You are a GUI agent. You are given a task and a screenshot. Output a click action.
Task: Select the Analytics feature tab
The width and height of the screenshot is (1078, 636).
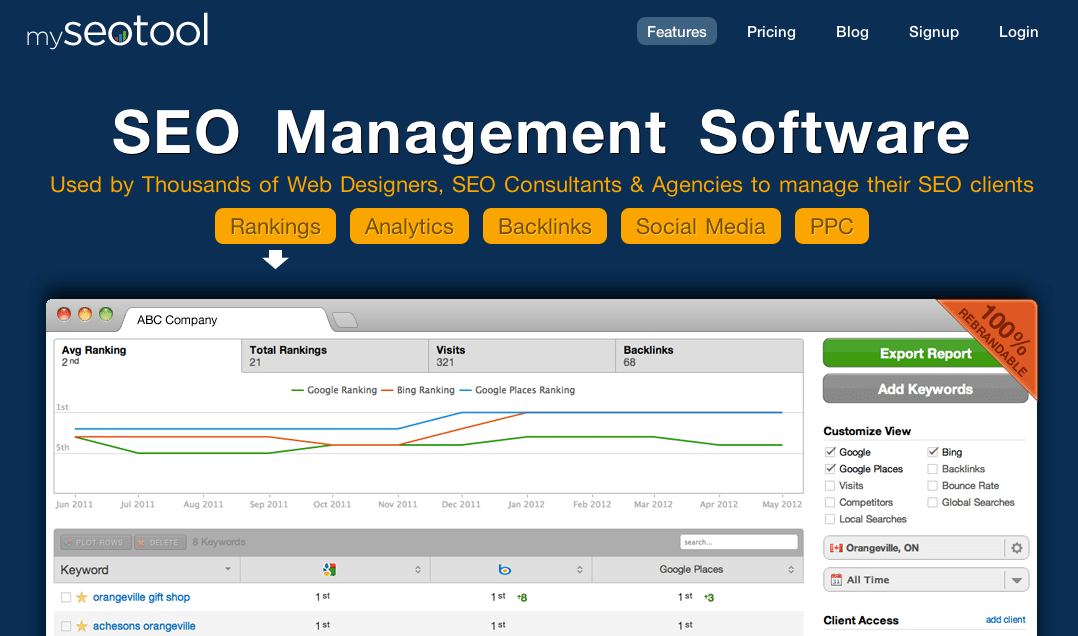[x=409, y=226]
